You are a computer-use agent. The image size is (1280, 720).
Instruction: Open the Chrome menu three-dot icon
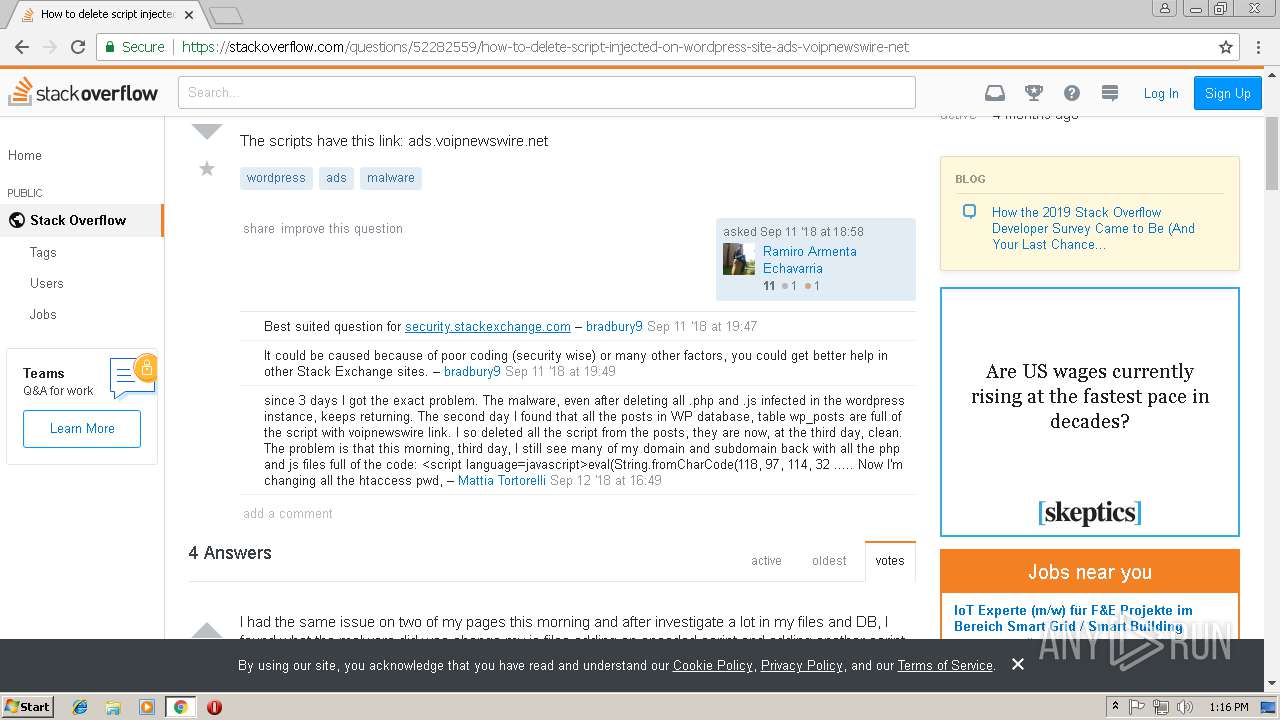coord(1259,47)
